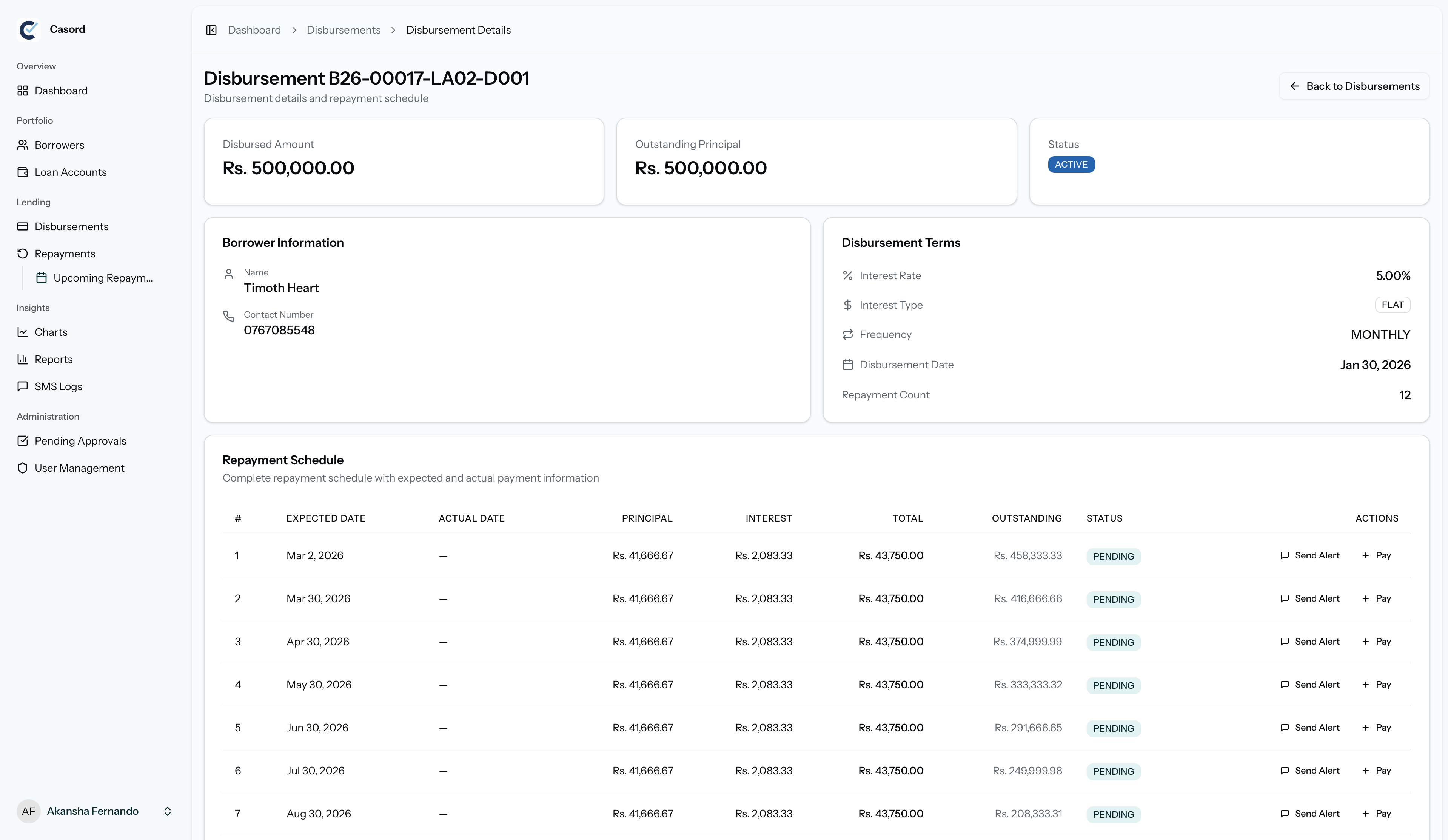This screenshot has width=1448, height=840.
Task: Open Borrowers via its people icon
Action: tap(22, 145)
